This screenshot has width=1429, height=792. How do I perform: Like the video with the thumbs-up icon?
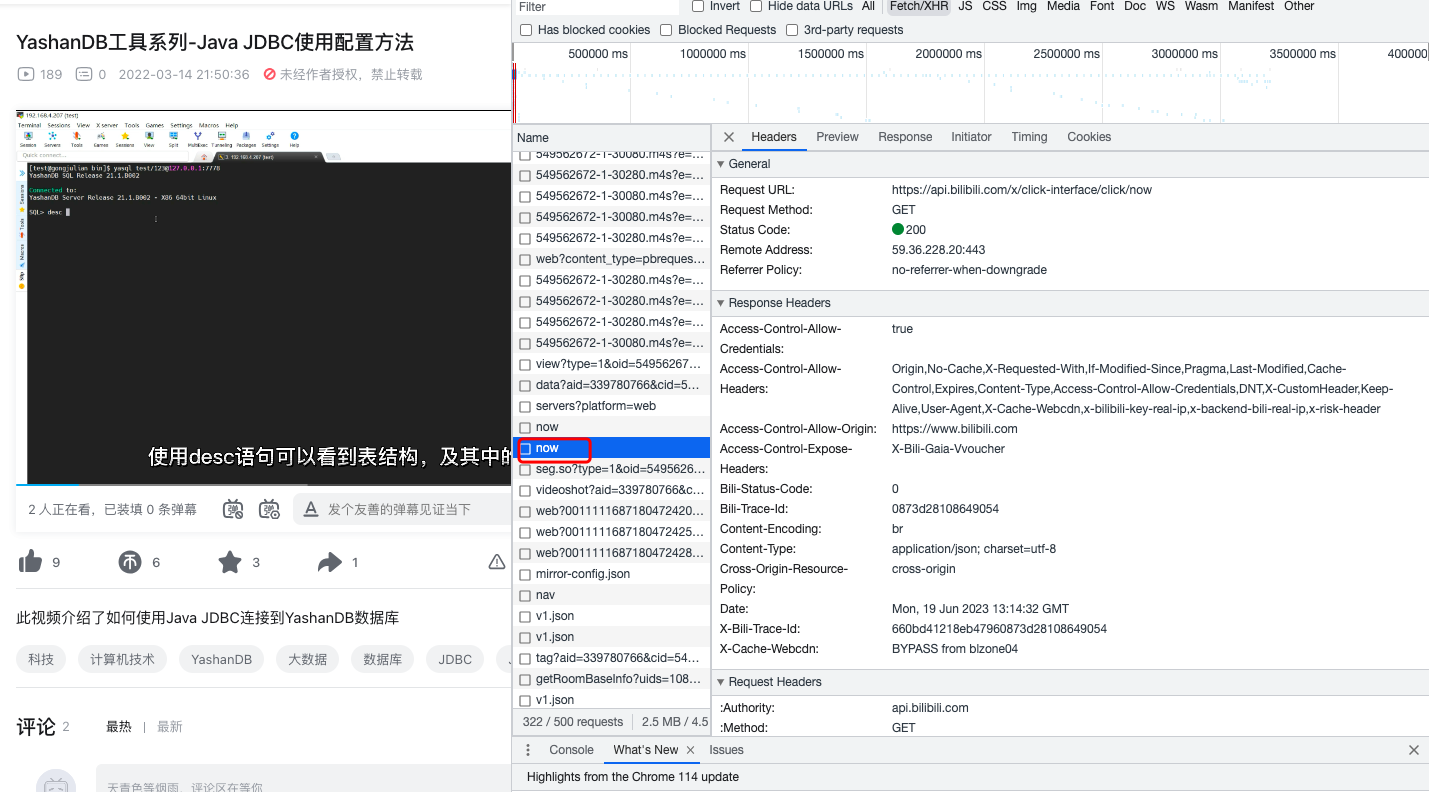pyautogui.click(x=31, y=562)
